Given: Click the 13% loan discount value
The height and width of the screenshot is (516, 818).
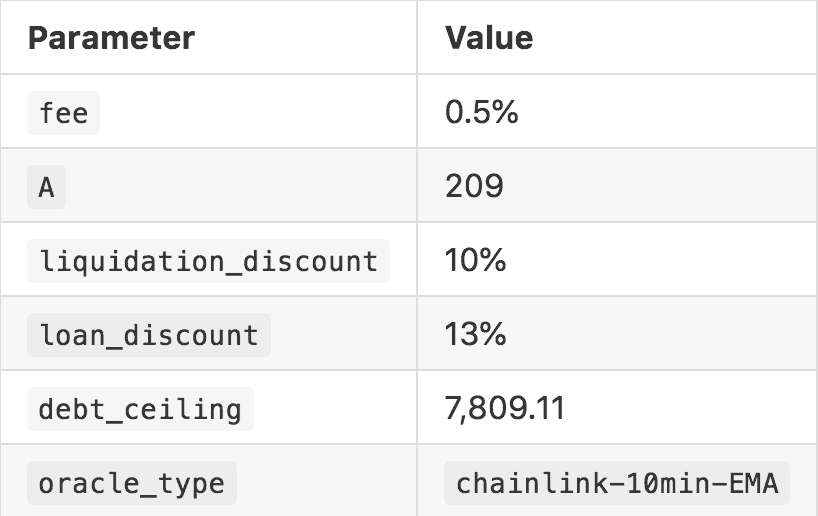Looking at the screenshot, I should [x=476, y=335].
